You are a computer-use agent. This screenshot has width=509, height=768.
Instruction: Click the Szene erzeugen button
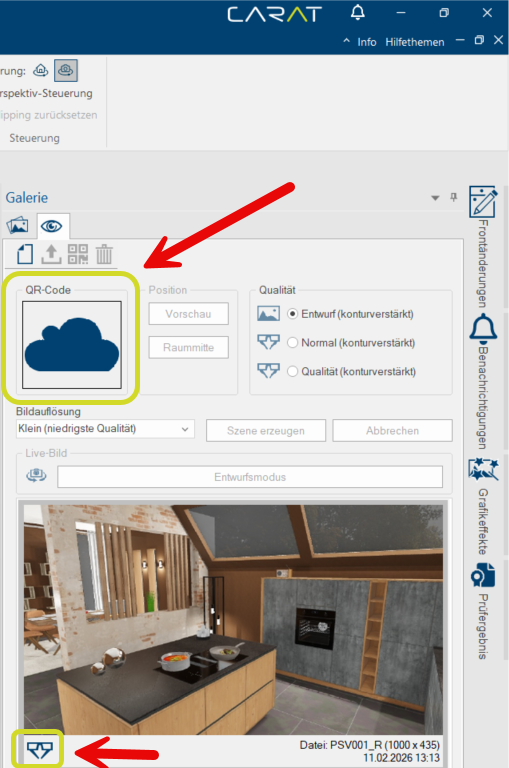(266, 431)
